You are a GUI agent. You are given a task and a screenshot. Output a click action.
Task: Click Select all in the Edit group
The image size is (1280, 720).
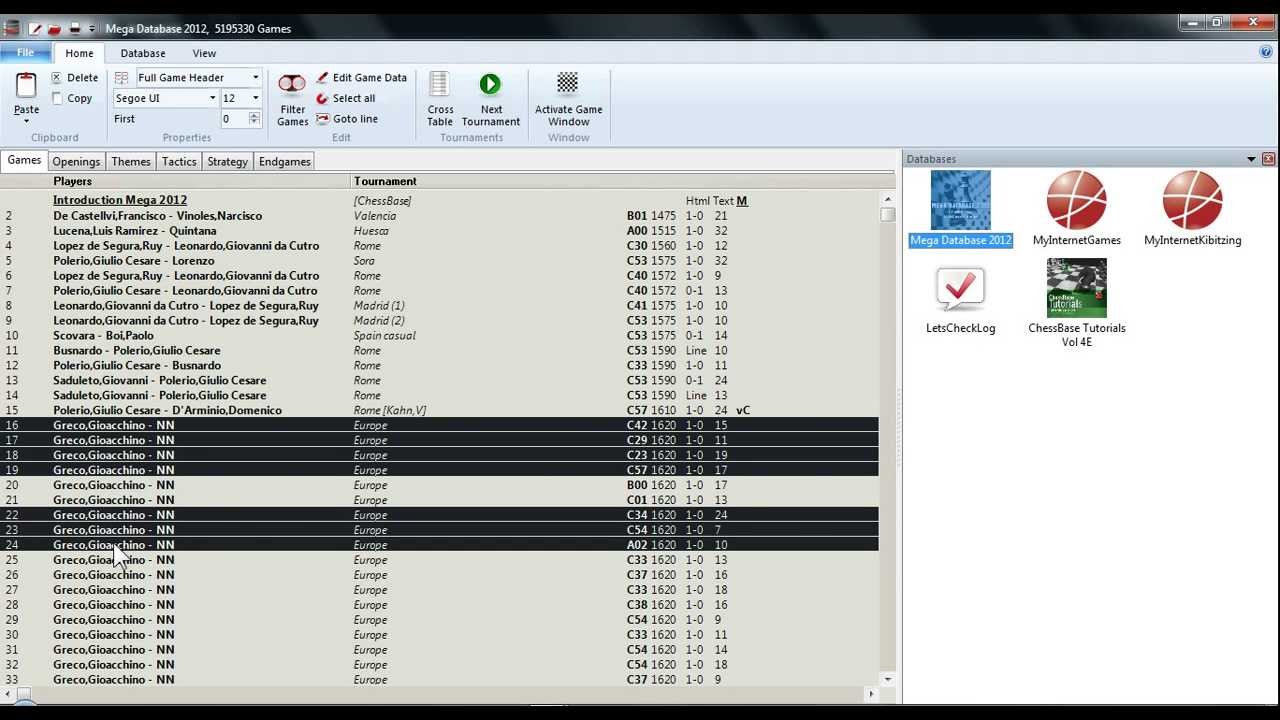[346, 98]
